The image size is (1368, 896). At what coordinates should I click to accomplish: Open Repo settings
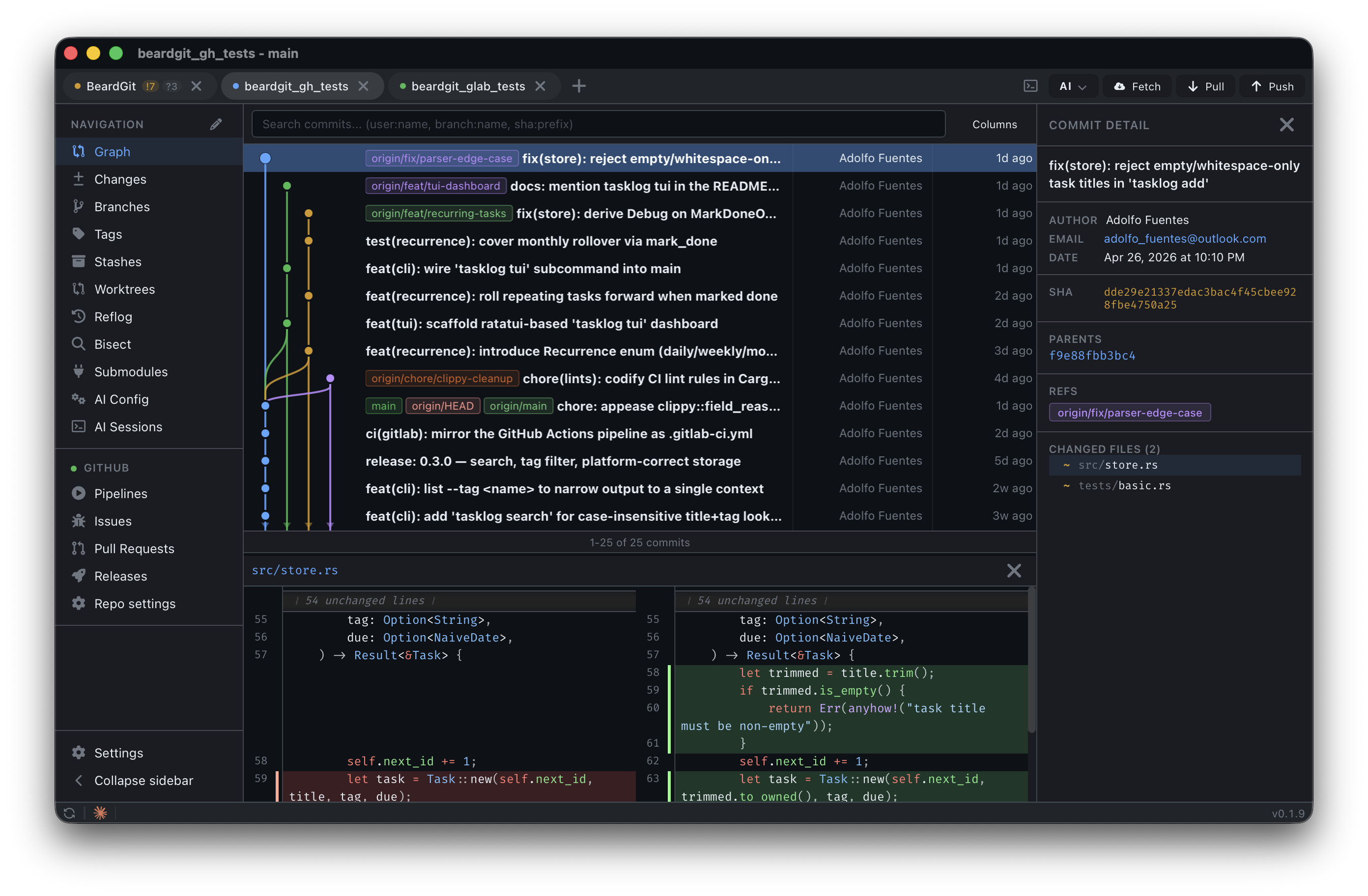[148, 605]
